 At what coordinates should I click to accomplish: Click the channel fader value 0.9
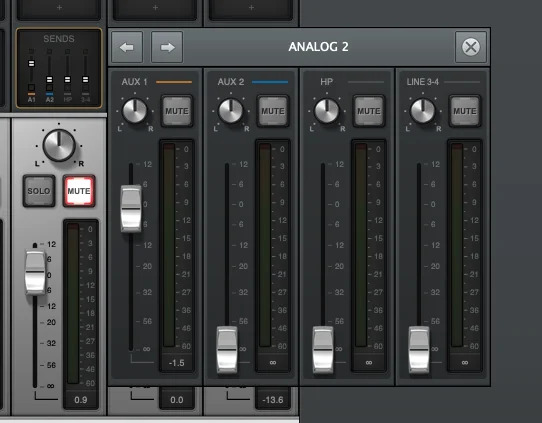point(81,400)
